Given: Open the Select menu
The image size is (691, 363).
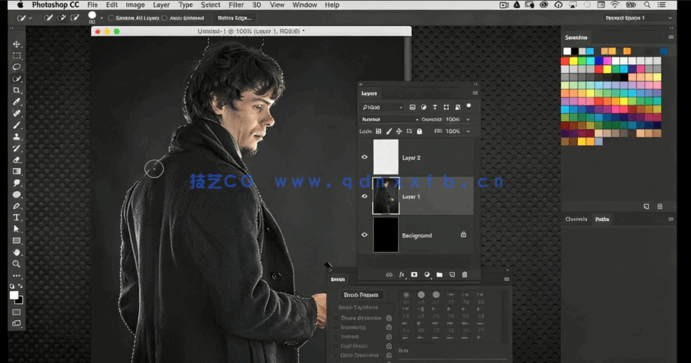Looking at the screenshot, I should point(211,5).
